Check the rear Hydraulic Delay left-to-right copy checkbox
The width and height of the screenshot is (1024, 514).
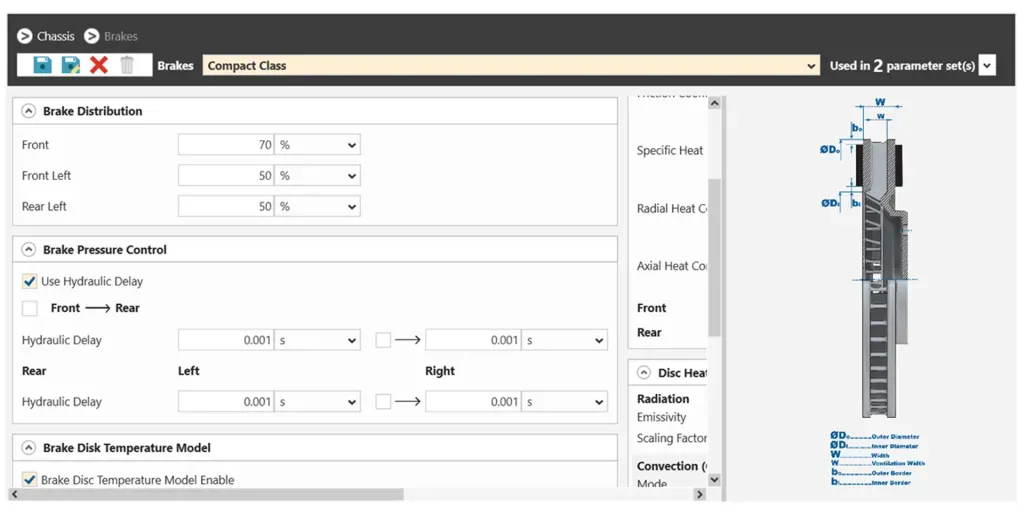[383, 402]
